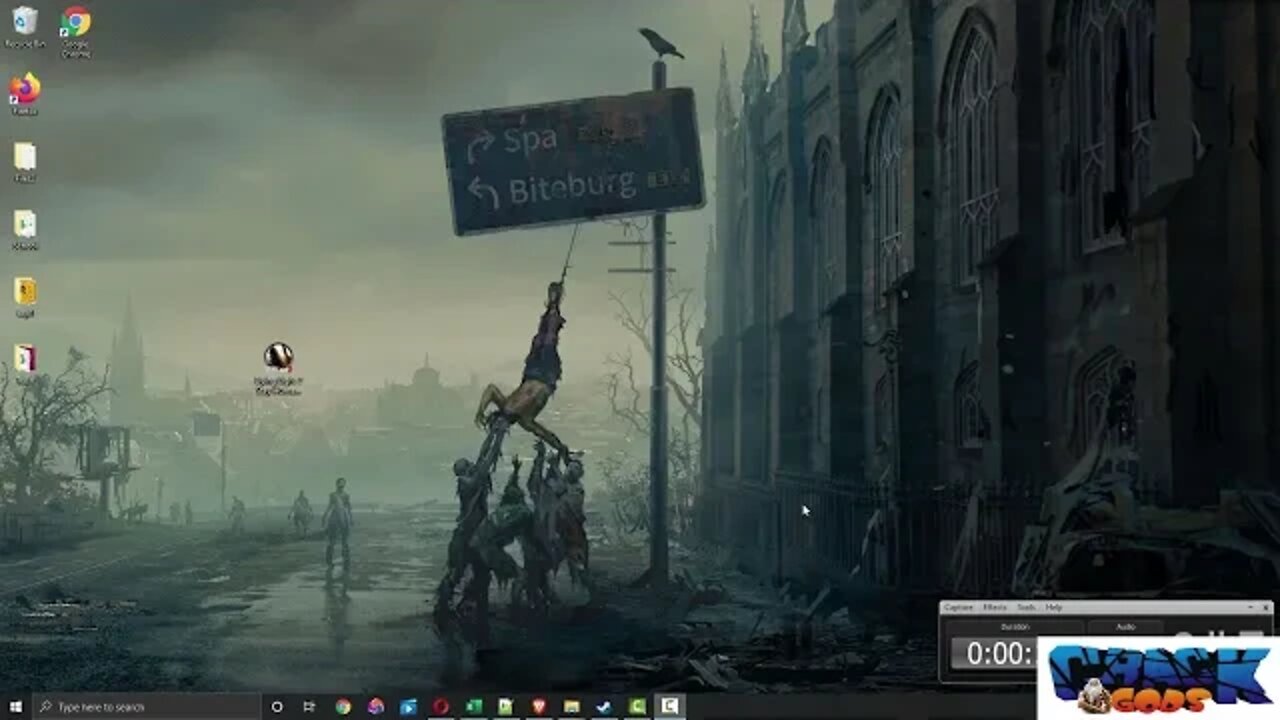Launch the Google Chrome desktop shortcut
Viewport: 1280px width, 720px height.
click(x=76, y=31)
